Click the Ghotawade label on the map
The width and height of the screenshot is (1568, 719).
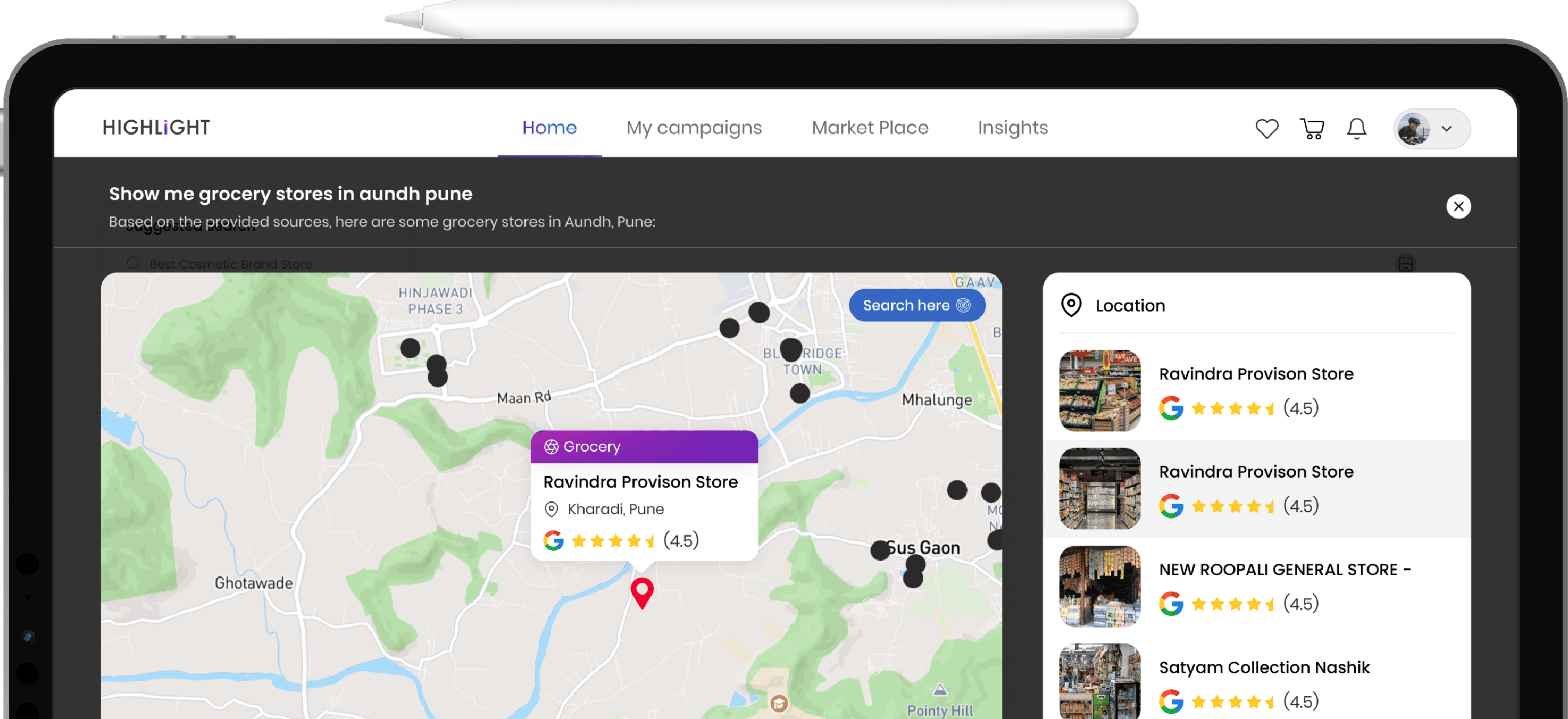tap(253, 583)
